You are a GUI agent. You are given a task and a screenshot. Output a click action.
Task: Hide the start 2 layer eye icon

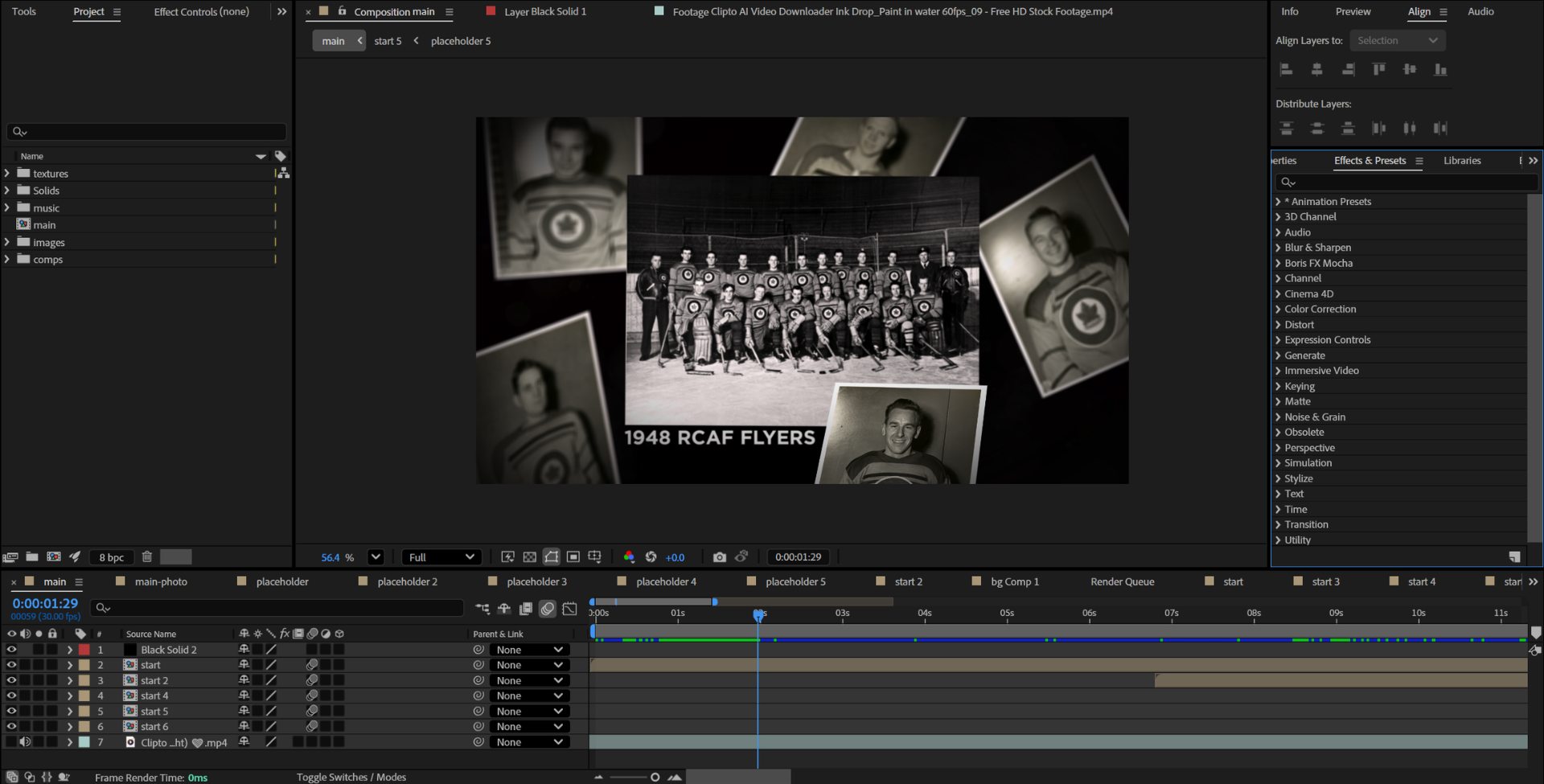[x=11, y=680]
